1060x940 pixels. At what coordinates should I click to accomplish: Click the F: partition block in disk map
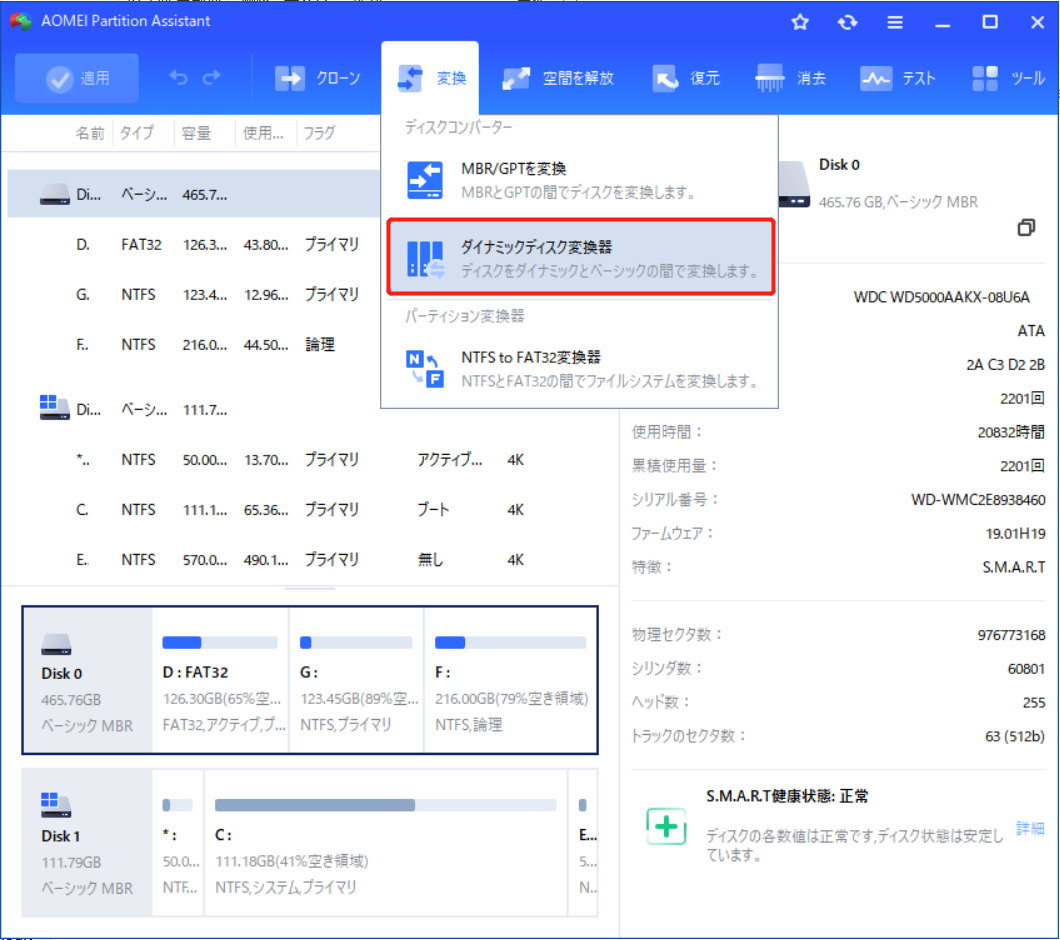pyautogui.click(x=510, y=680)
